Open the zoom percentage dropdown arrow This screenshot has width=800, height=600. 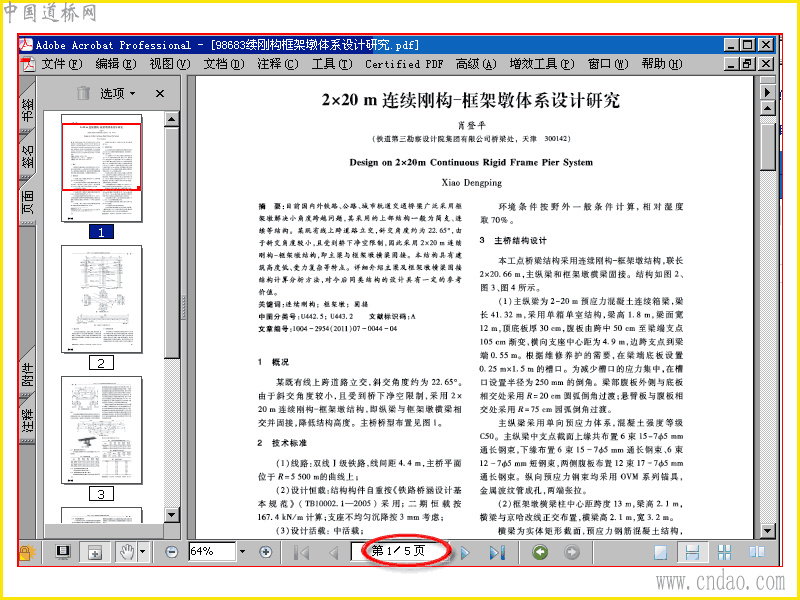coord(242,552)
